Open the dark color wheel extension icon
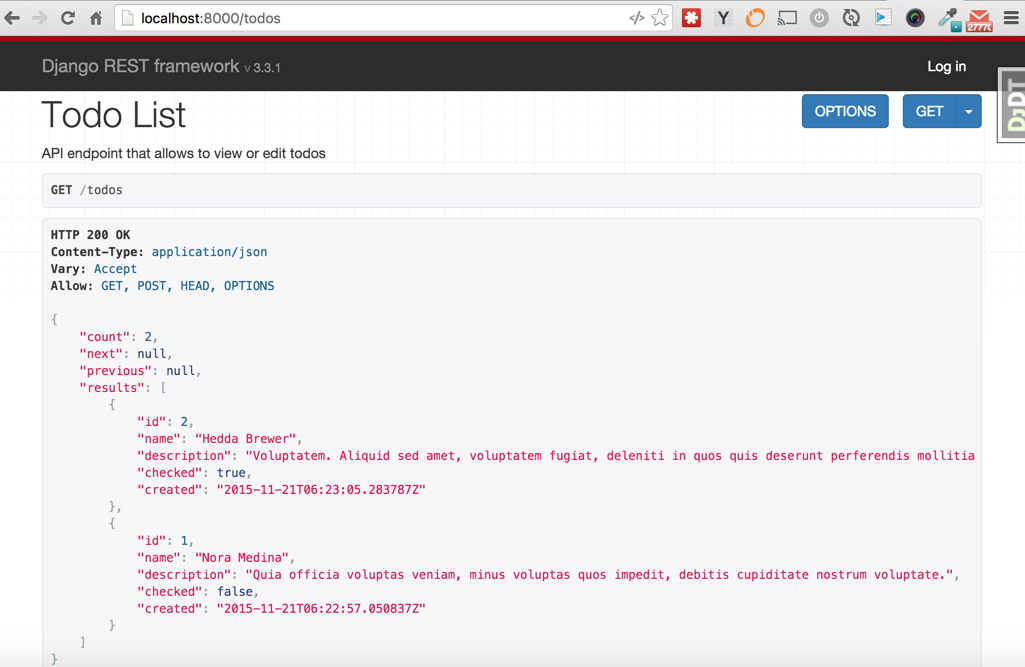The image size is (1025, 667). click(915, 18)
